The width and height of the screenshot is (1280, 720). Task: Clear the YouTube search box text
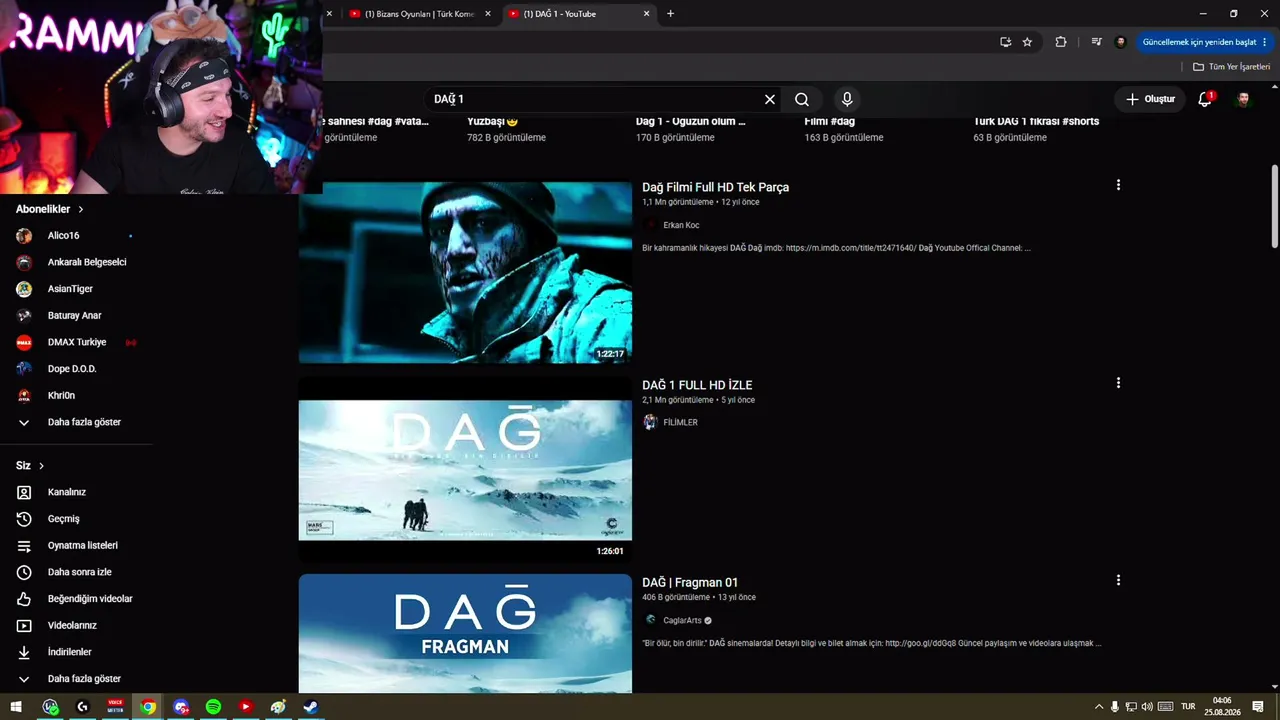(770, 99)
